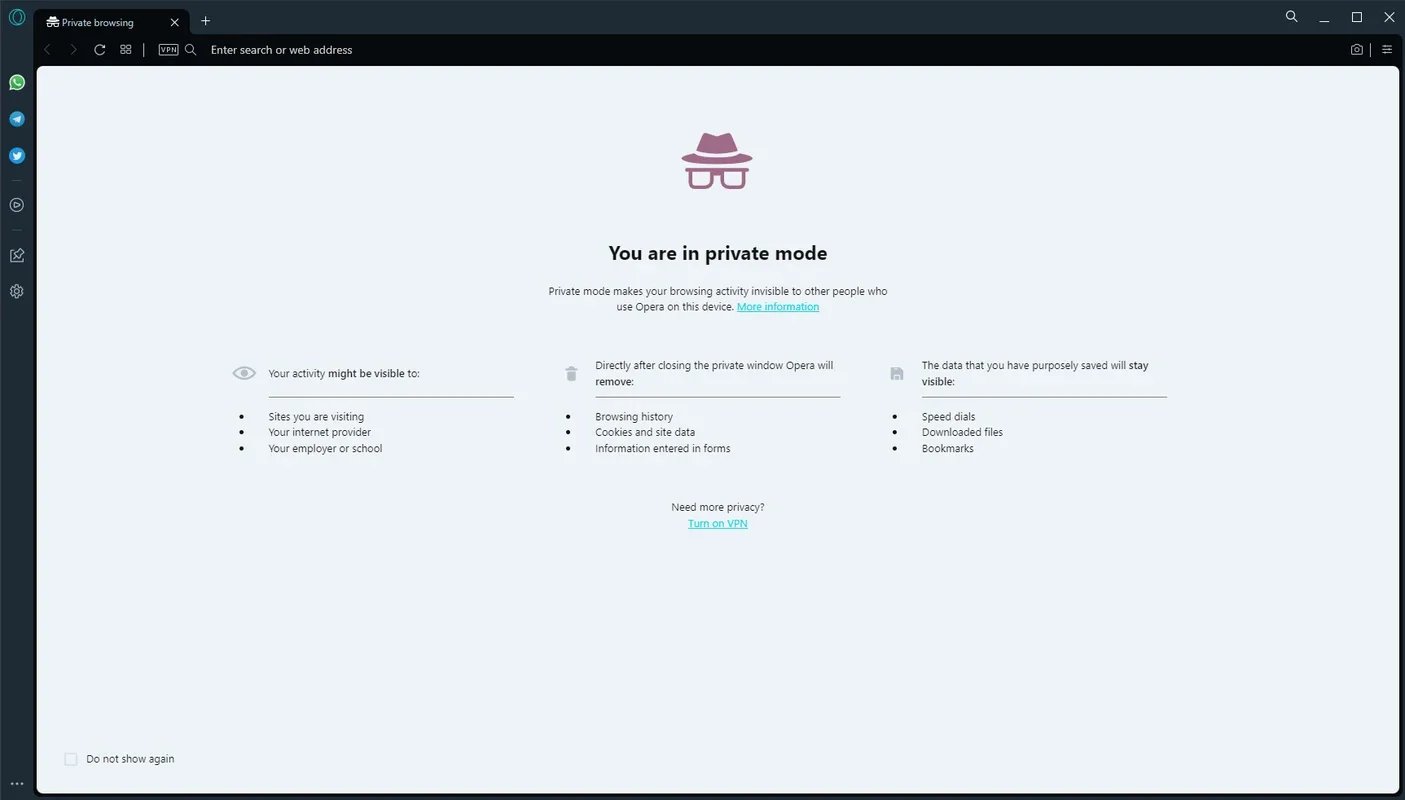Open WhatsApp in the sidebar

click(17, 82)
